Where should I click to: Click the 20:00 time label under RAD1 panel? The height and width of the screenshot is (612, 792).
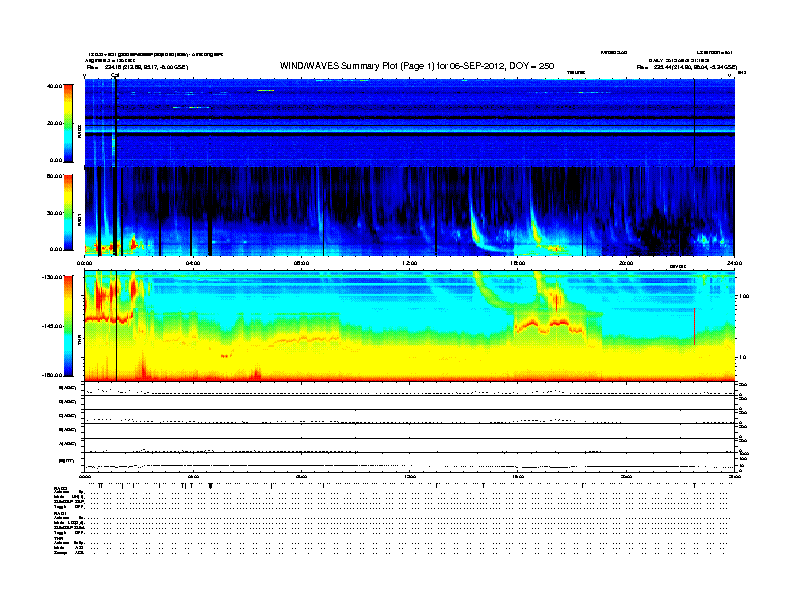tap(626, 263)
